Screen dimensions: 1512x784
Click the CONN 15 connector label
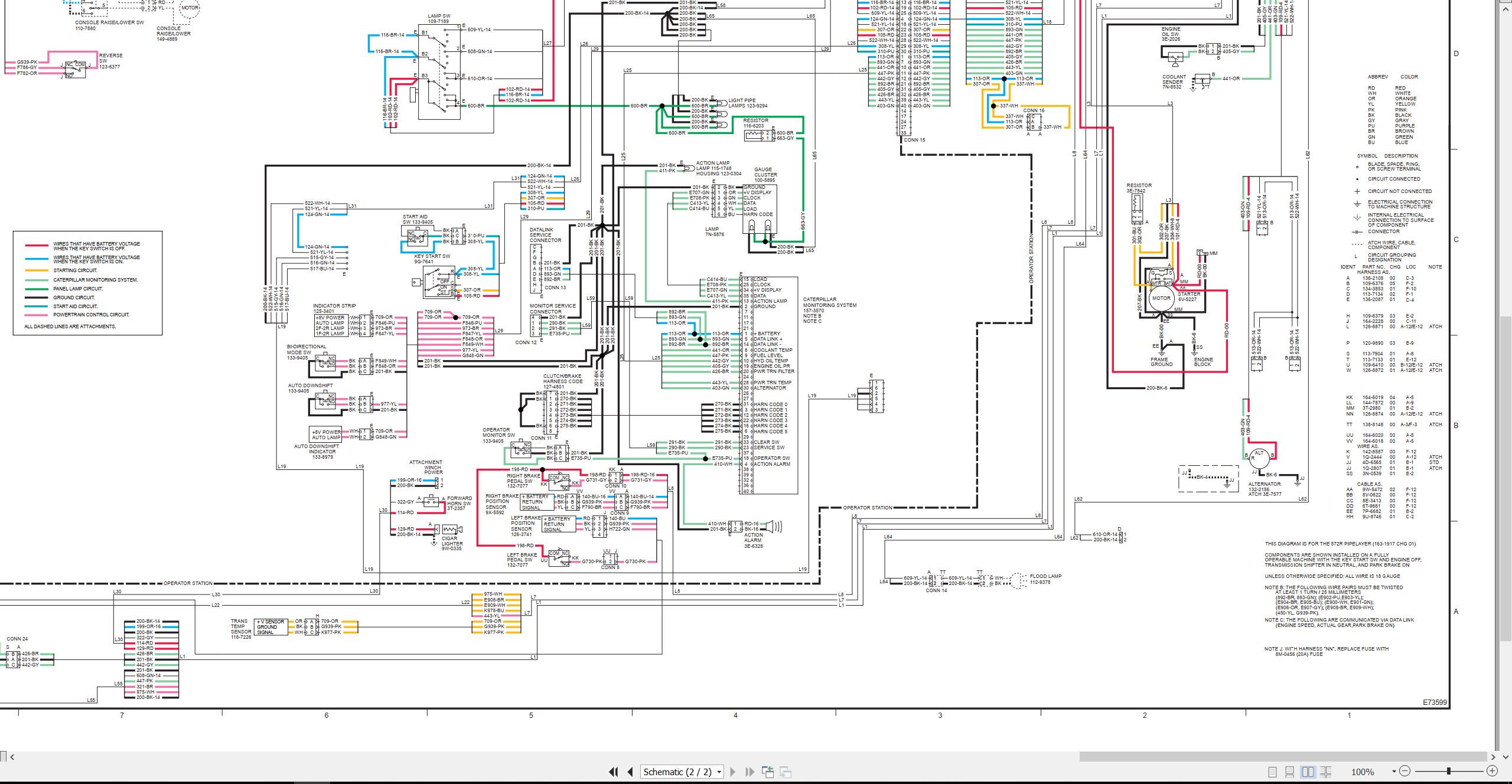[x=914, y=140]
